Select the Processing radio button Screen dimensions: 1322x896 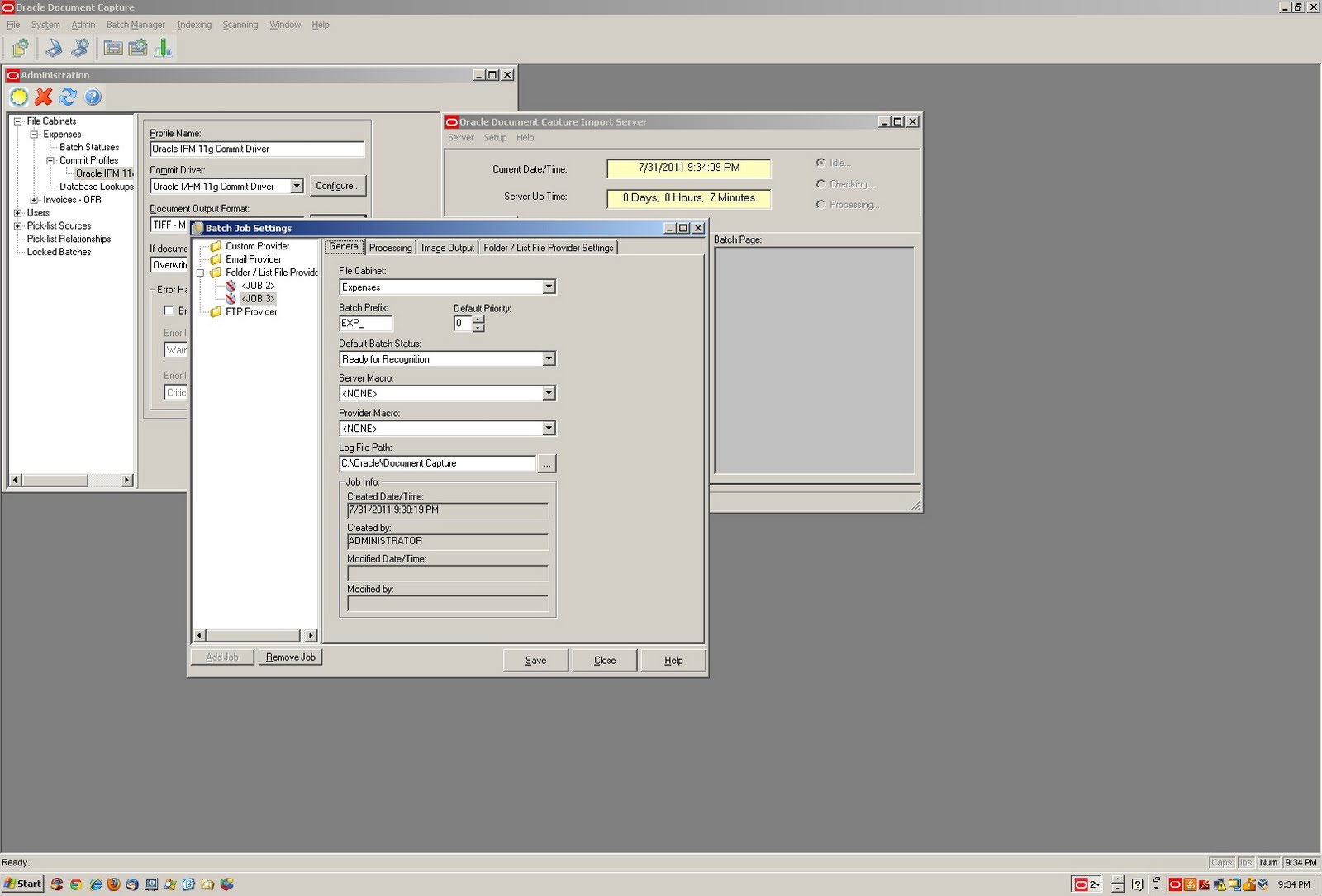coord(820,204)
